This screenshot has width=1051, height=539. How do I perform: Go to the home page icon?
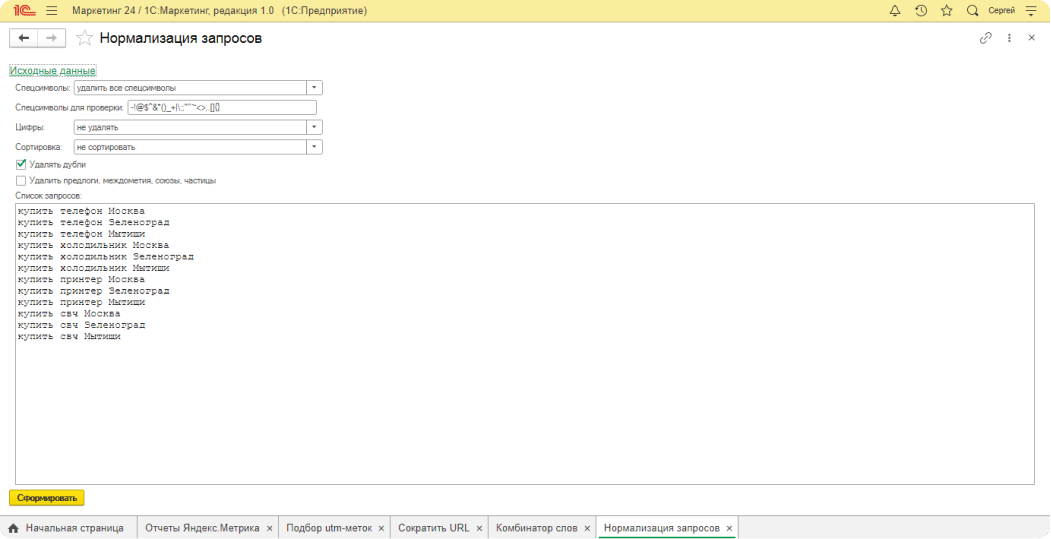click(14, 528)
